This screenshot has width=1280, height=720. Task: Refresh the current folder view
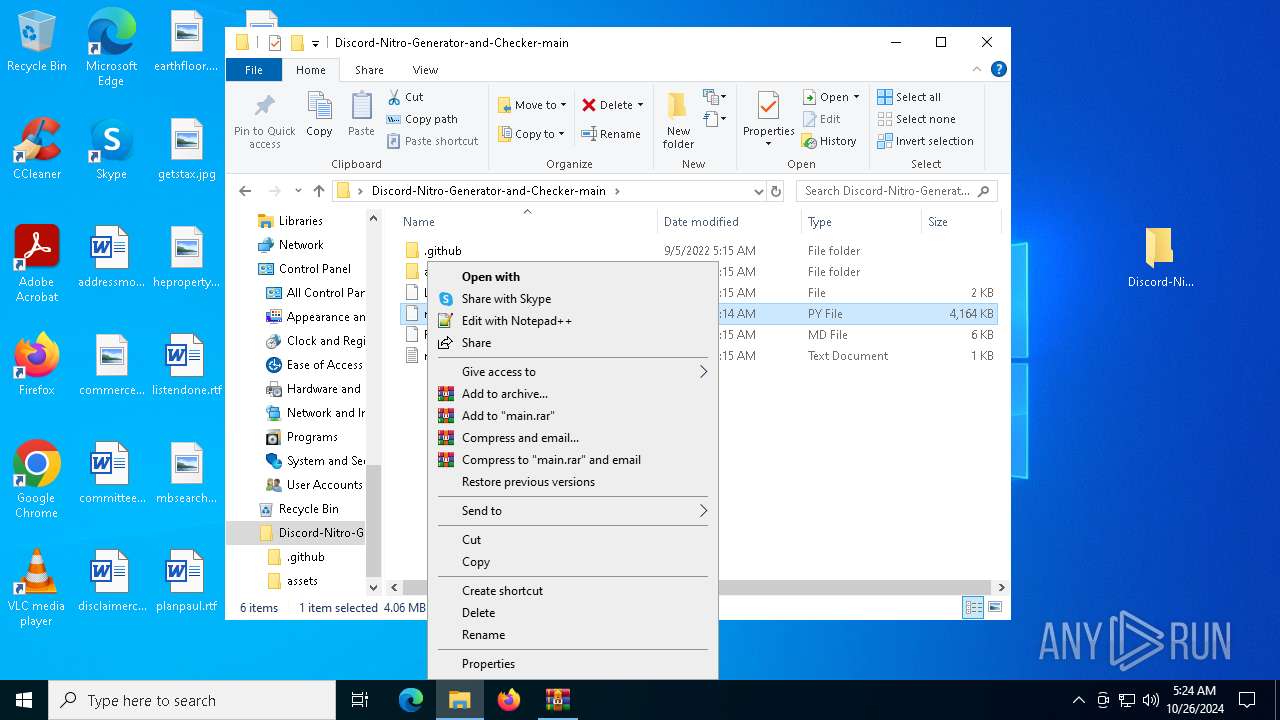776,191
